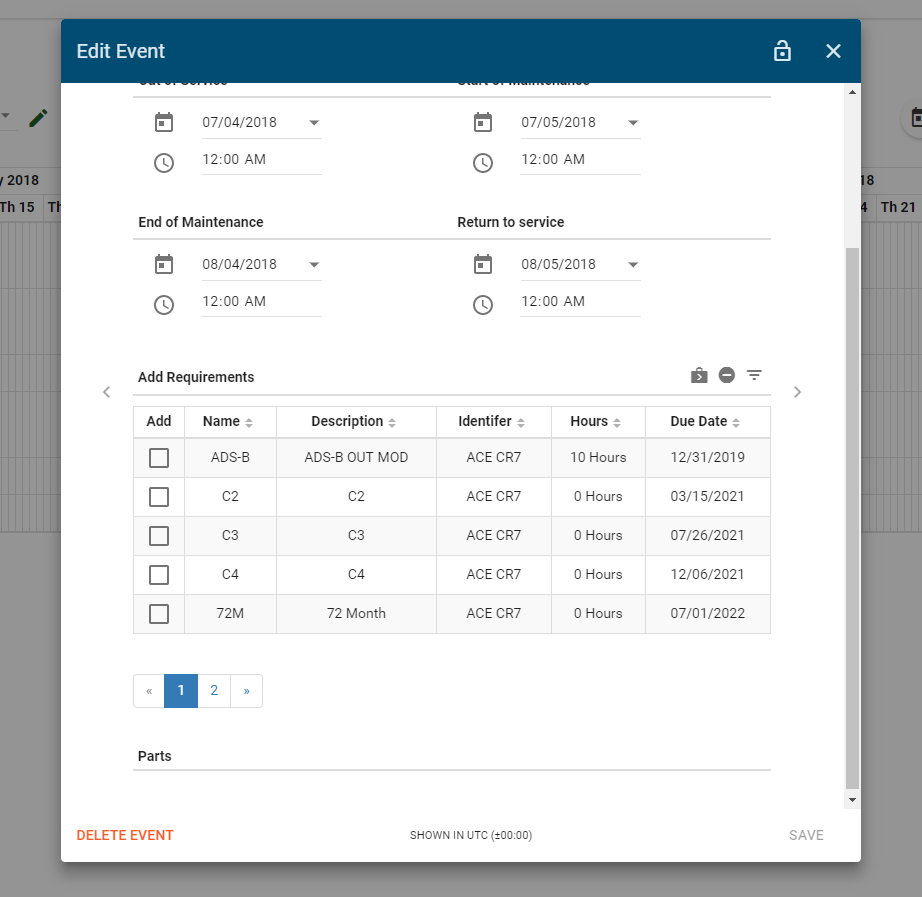922x897 pixels.
Task: Click the SAVE button
Action: click(x=806, y=835)
